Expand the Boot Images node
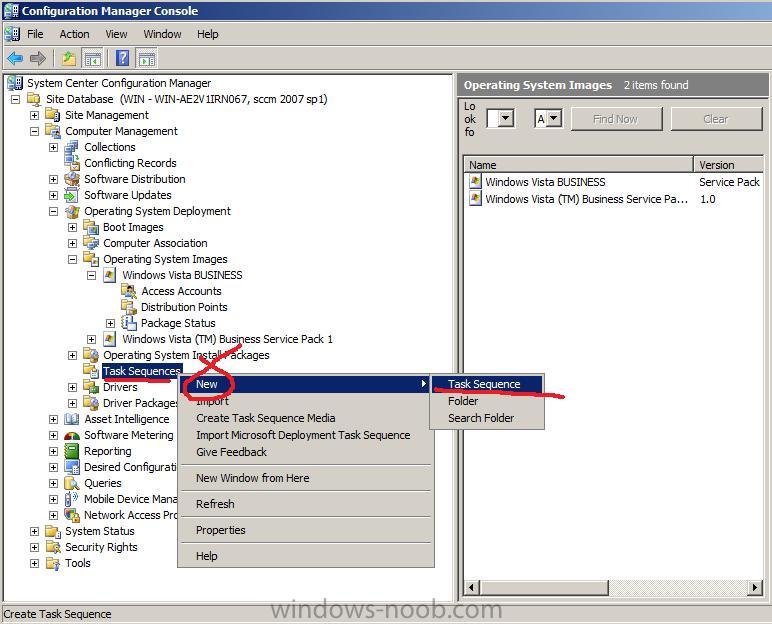The height and width of the screenshot is (624, 772). (72, 227)
